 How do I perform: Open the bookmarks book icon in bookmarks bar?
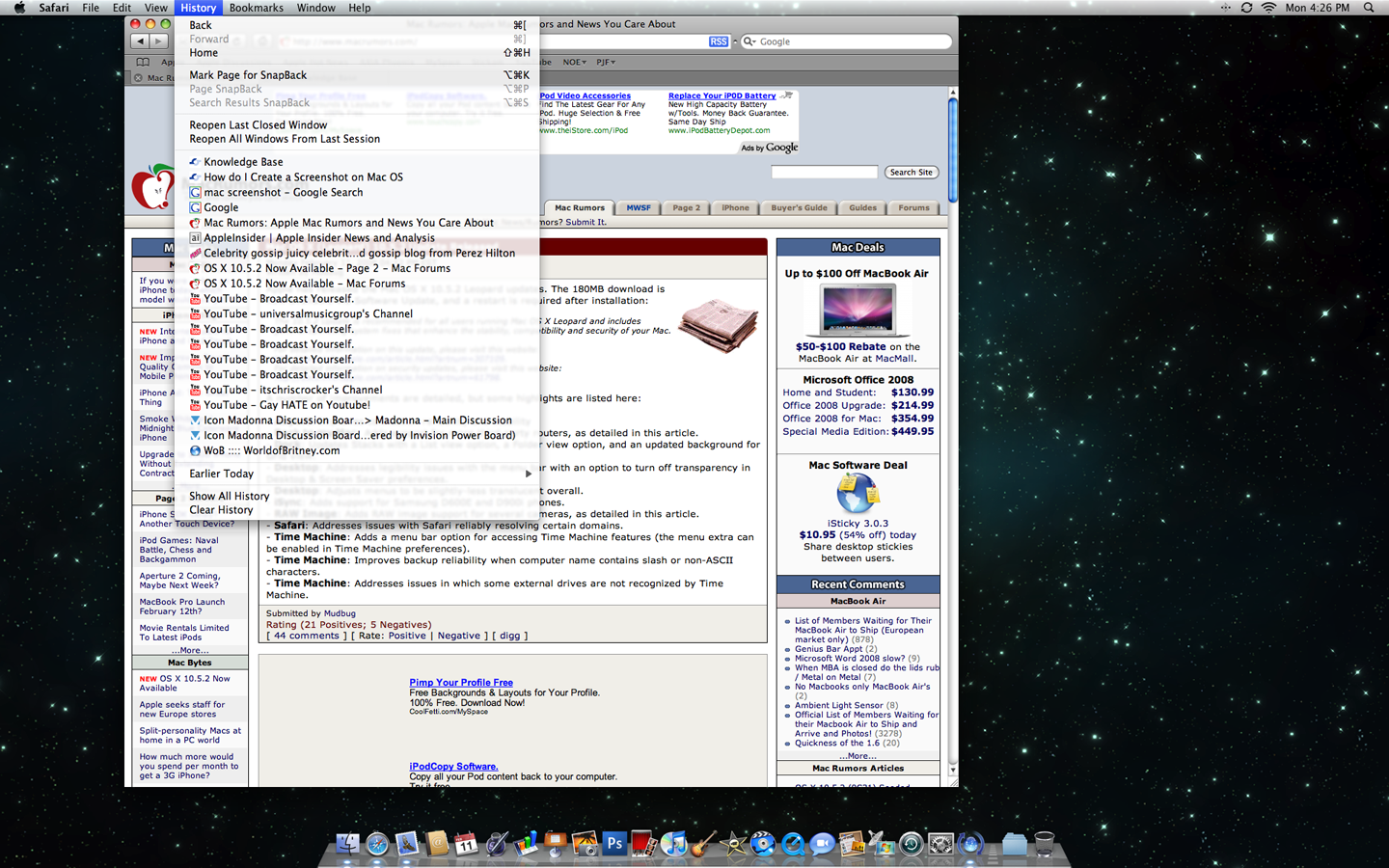pyautogui.click(x=143, y=62)
